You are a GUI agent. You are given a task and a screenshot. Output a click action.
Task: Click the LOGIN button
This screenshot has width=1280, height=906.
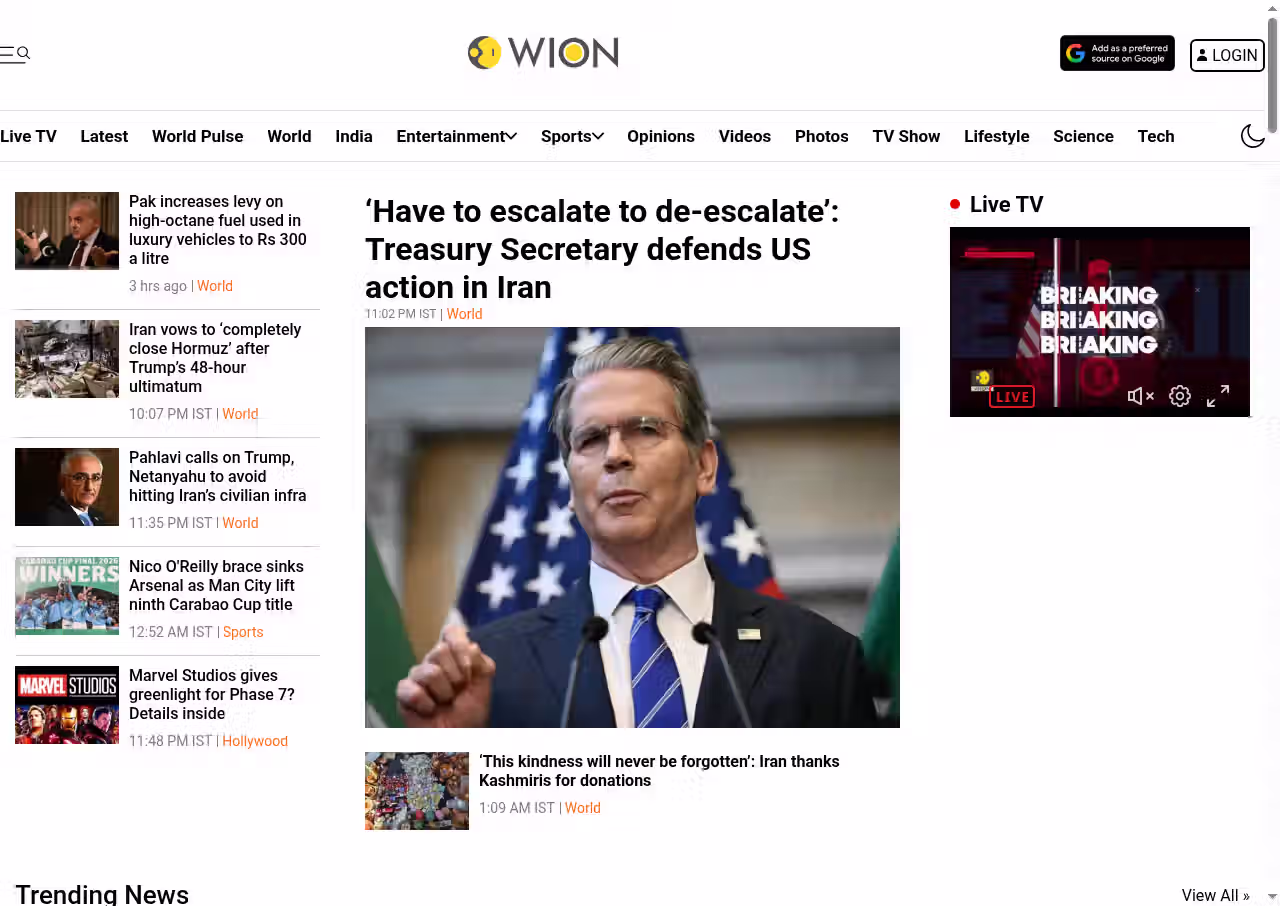tap(1227, 55)
